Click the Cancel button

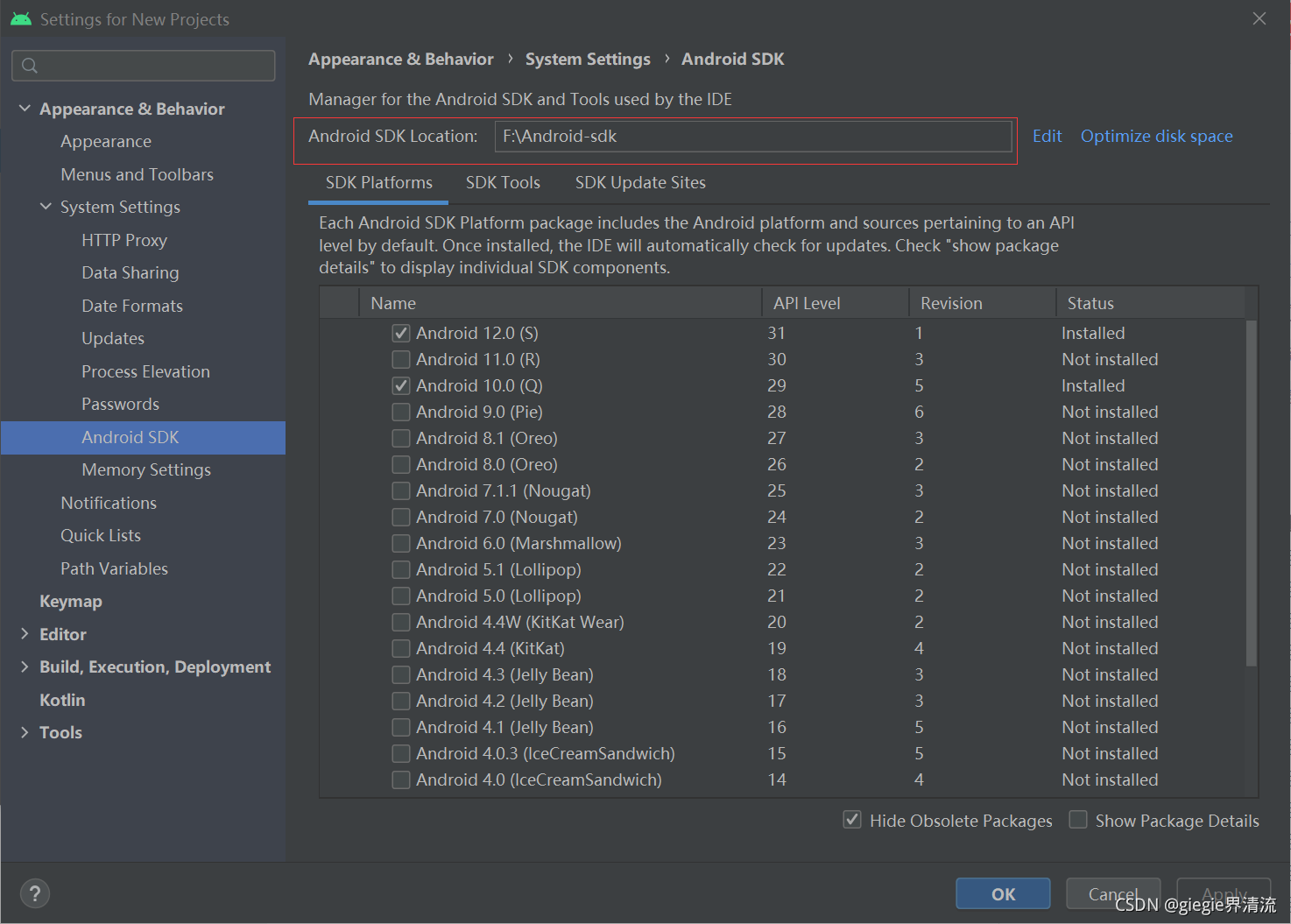(x=1113, y=893)
